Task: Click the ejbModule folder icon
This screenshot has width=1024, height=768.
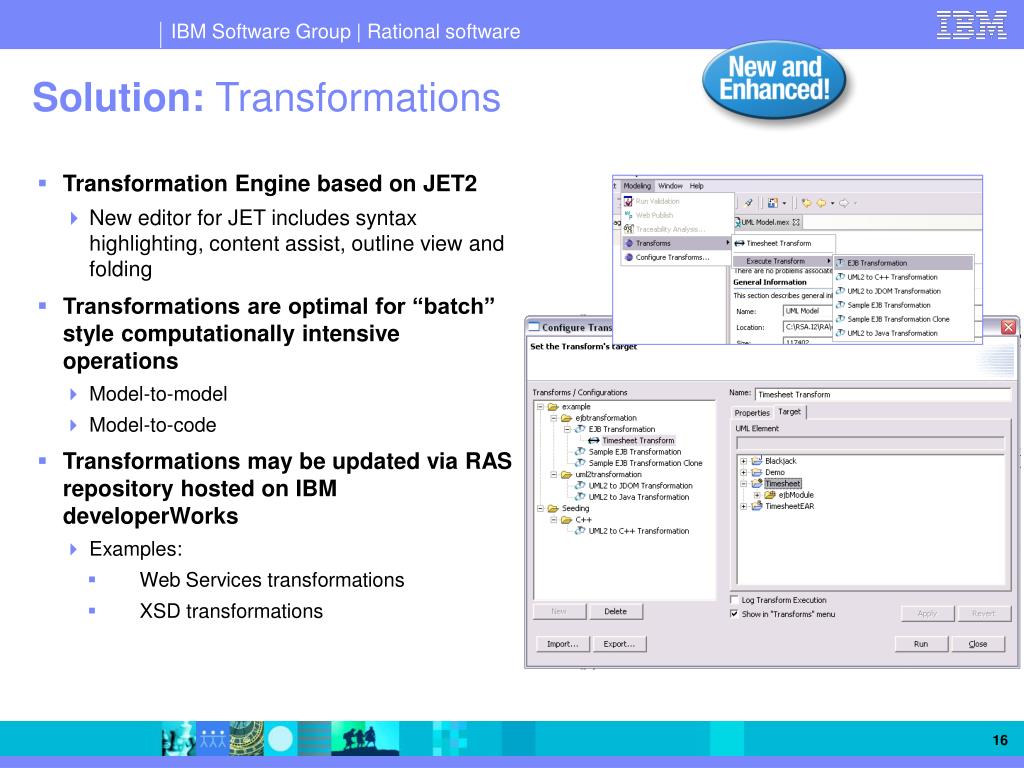Action: [x=770, y=495]
